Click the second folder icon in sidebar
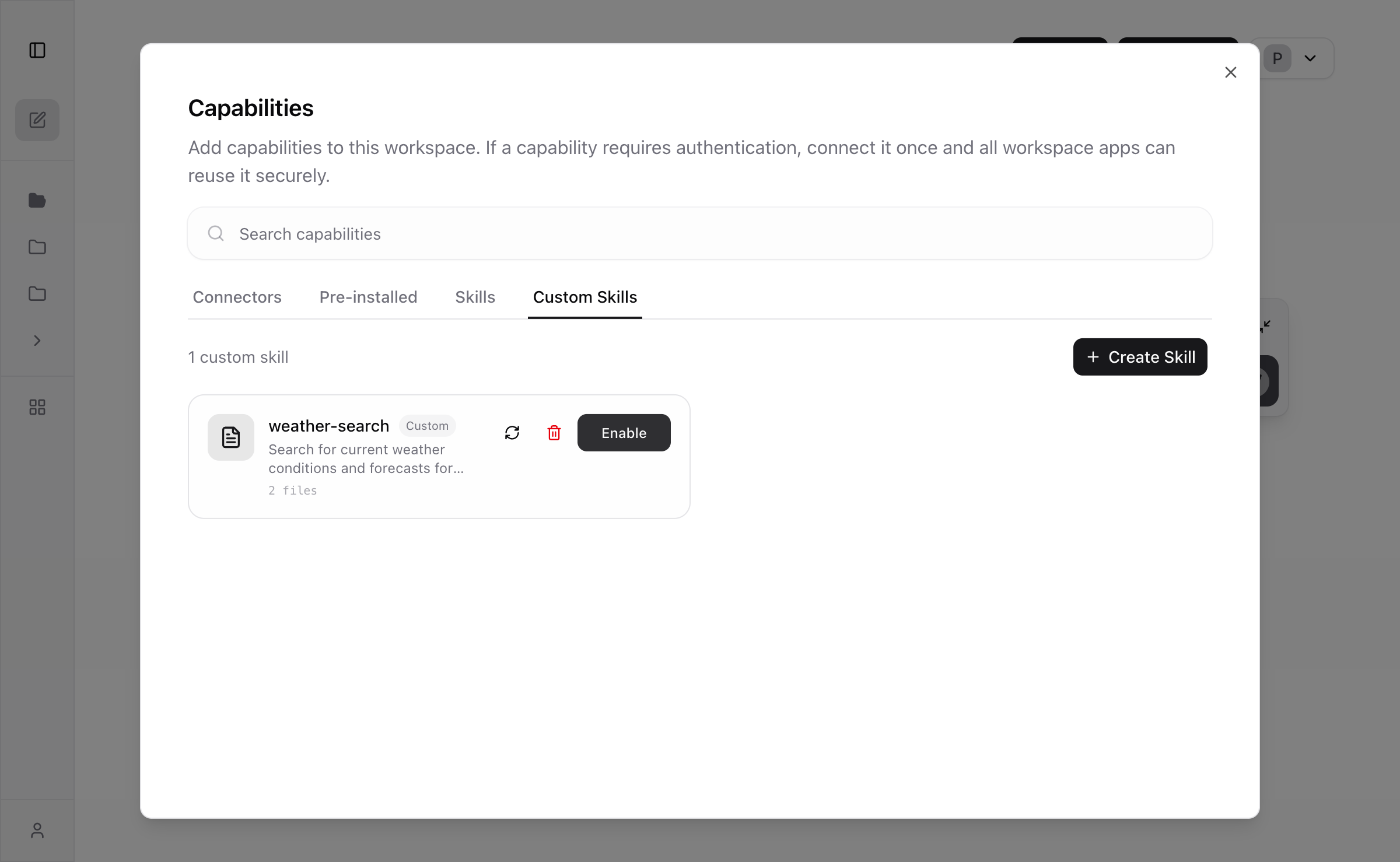Viewport: 1400px width, 862px height. click(x=37, y=247)
